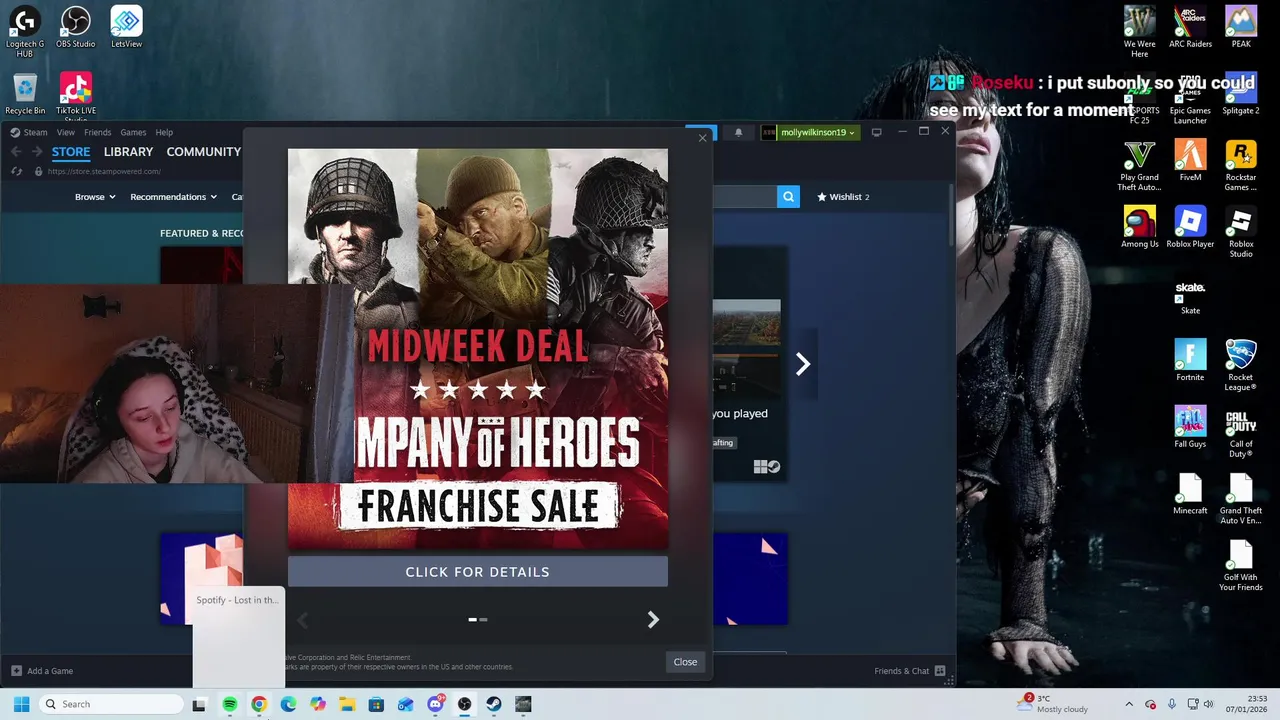Switch to the COMMUNITY tab

coord(204,152)
